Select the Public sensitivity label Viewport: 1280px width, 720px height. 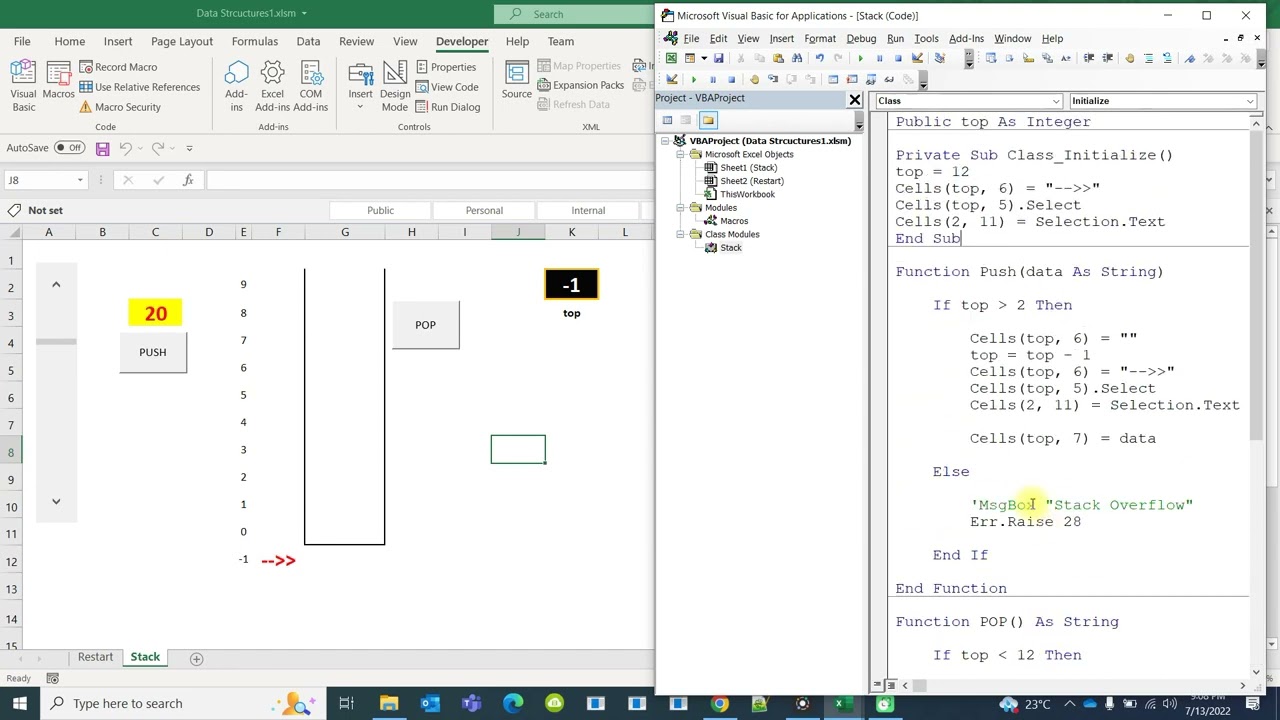point(380,210)
